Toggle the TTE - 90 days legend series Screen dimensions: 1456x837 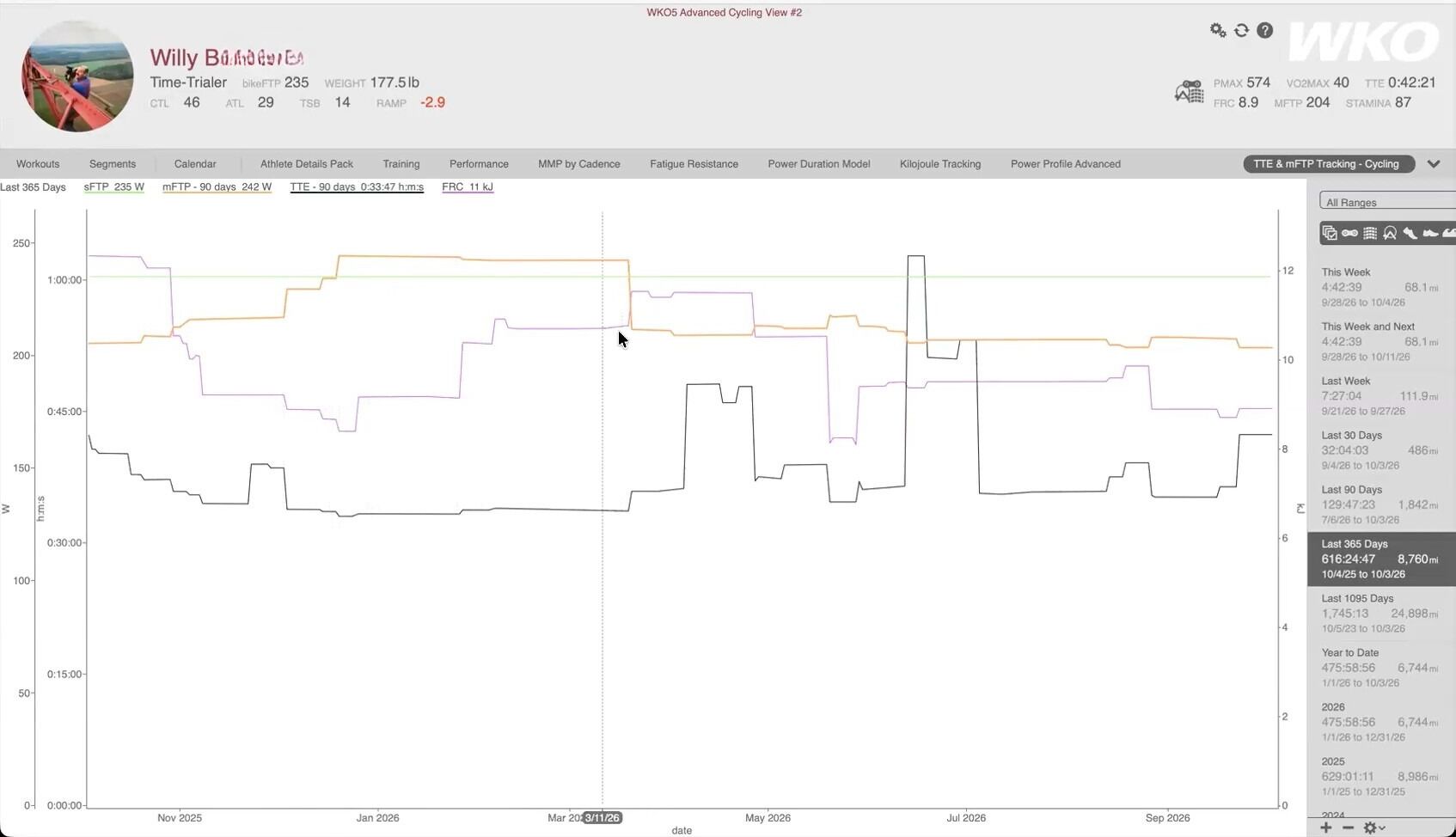click(x=357, y=187)
